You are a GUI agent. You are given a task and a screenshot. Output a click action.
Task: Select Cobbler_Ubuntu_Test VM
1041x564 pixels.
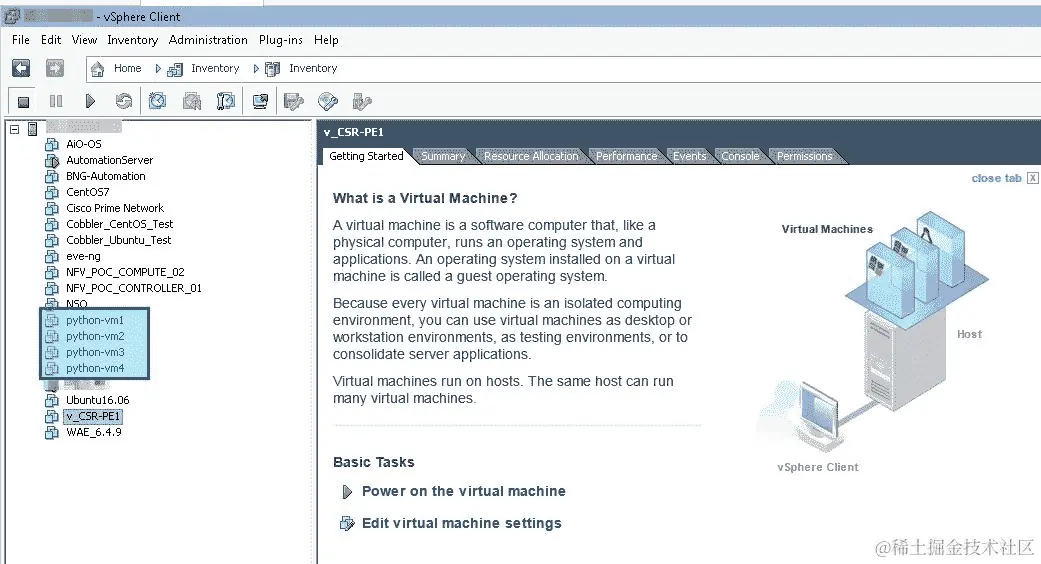[119, 240]
